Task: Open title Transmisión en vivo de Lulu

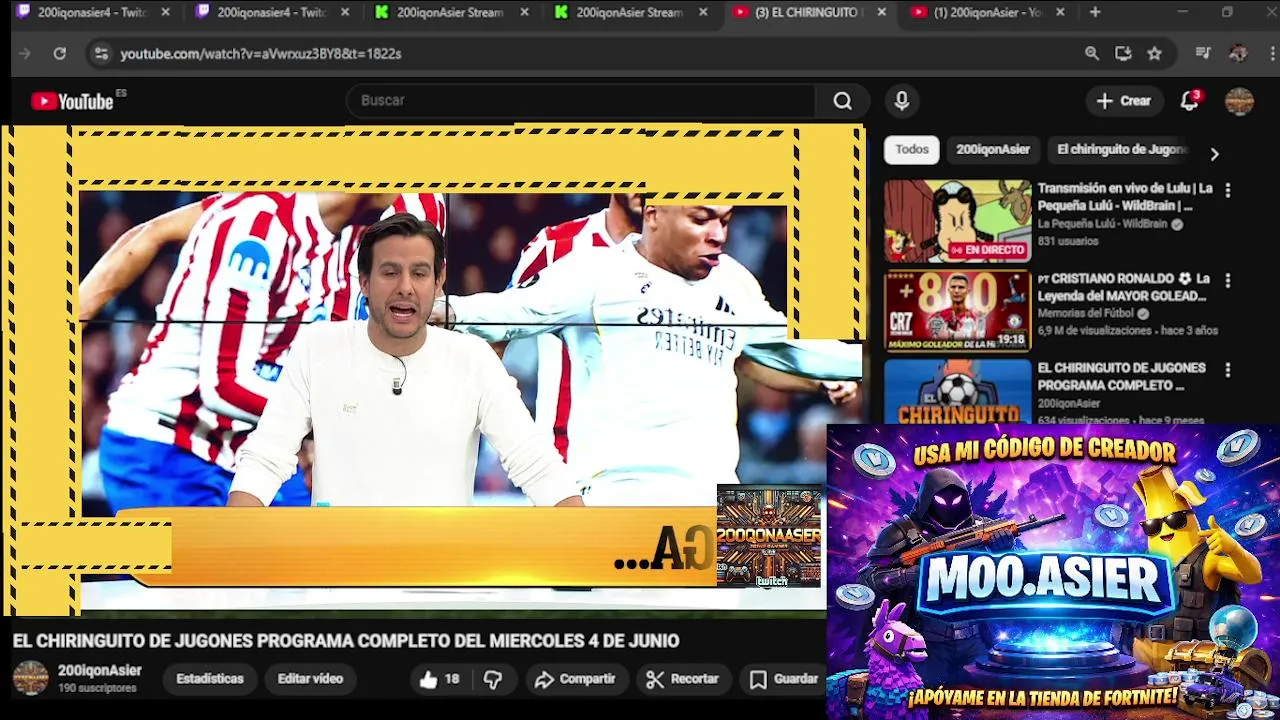Action: coord(1125,197)
